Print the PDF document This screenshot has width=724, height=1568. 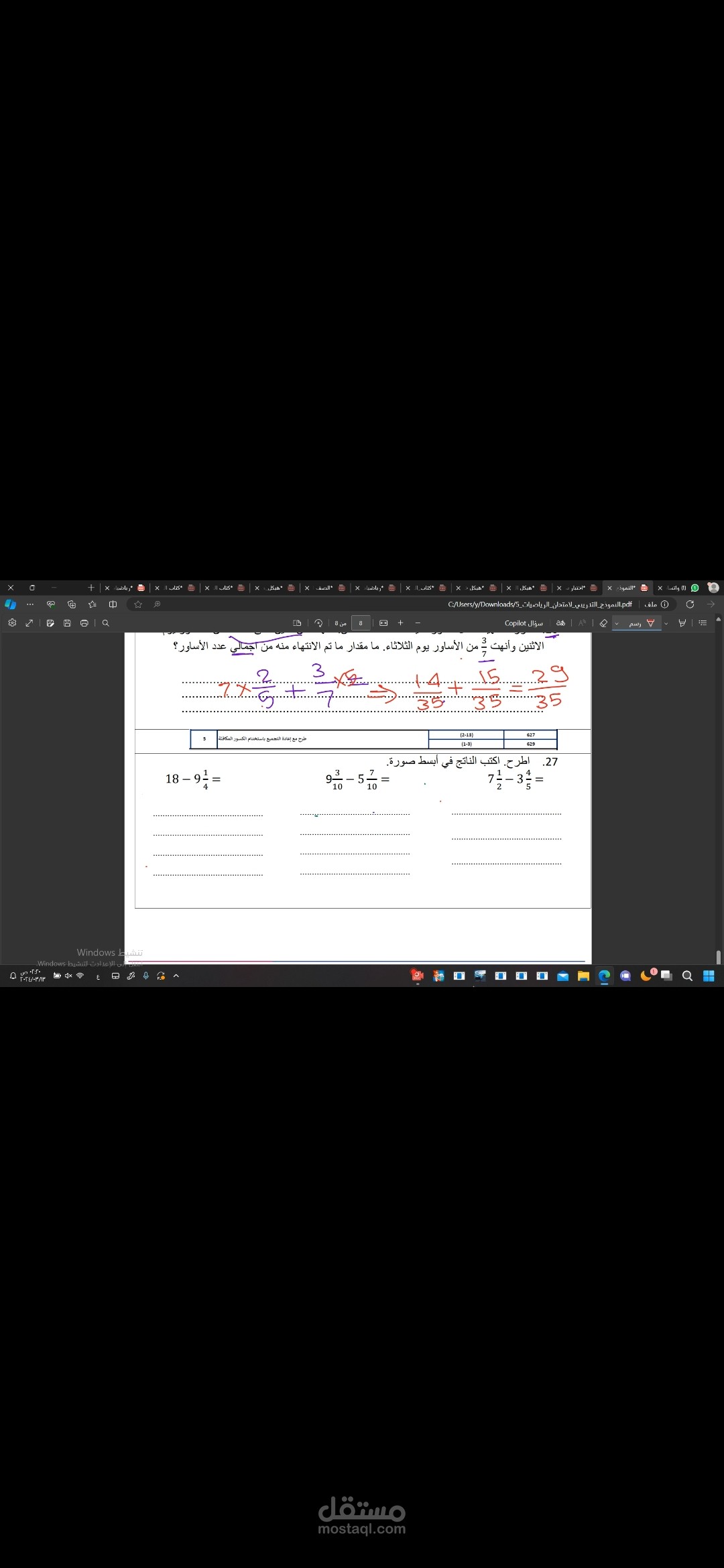[x=84, y=623]
